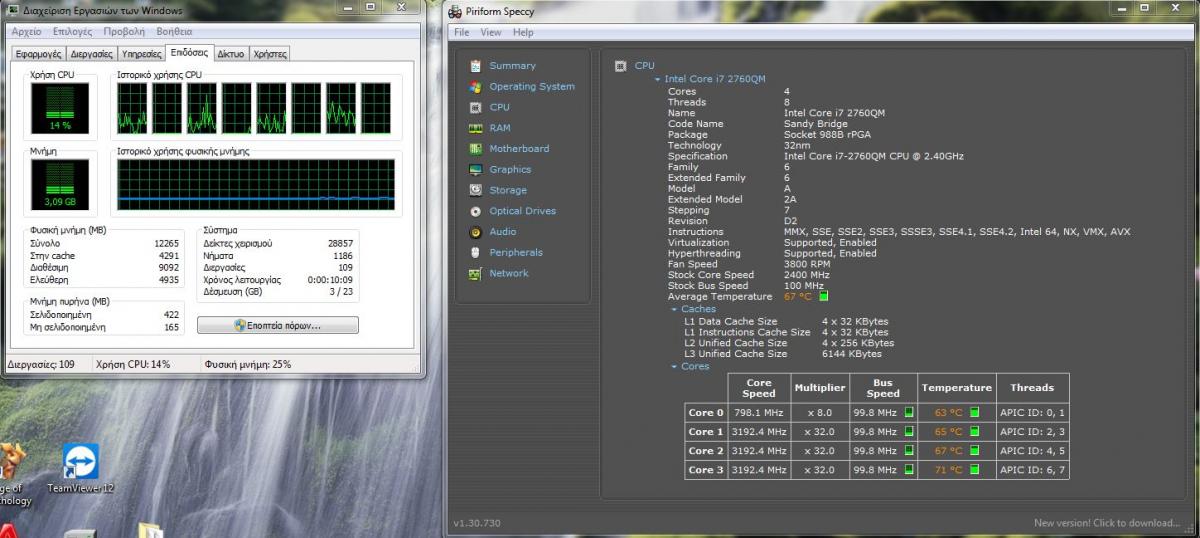Click the Motherboard link in Speccy sidebar
Screen dimensions: 1200x538
point(519,149)
